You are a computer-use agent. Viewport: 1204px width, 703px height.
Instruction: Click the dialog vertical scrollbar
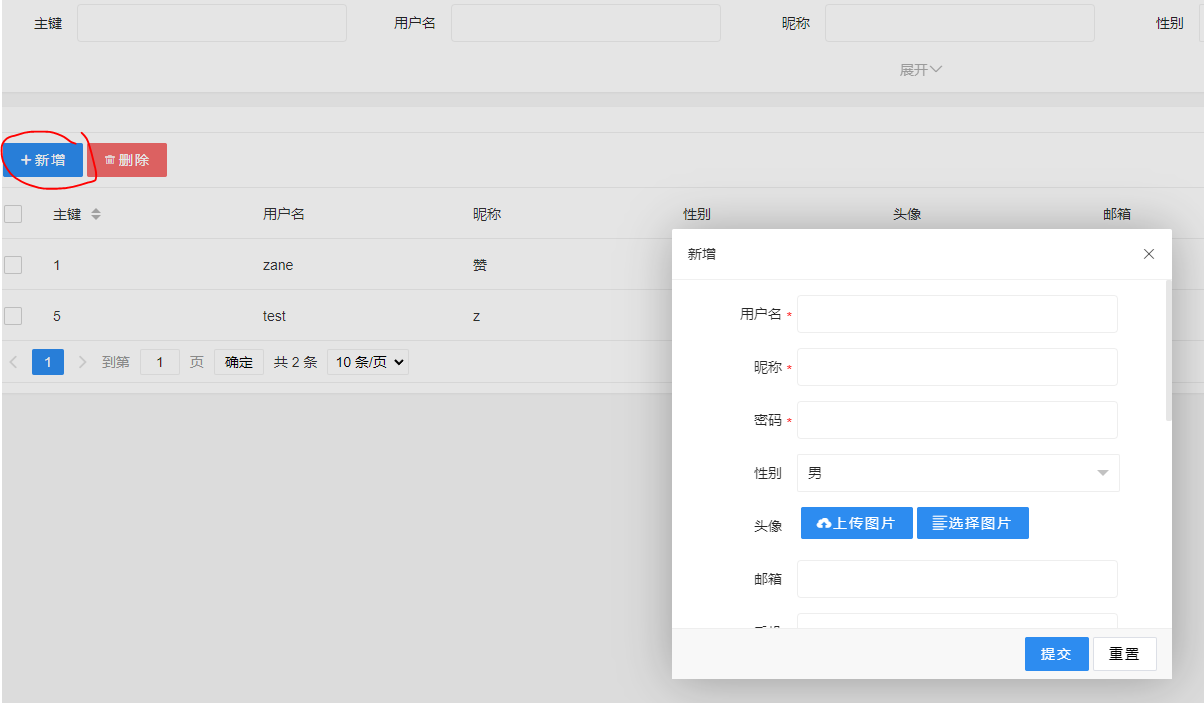1168,350
